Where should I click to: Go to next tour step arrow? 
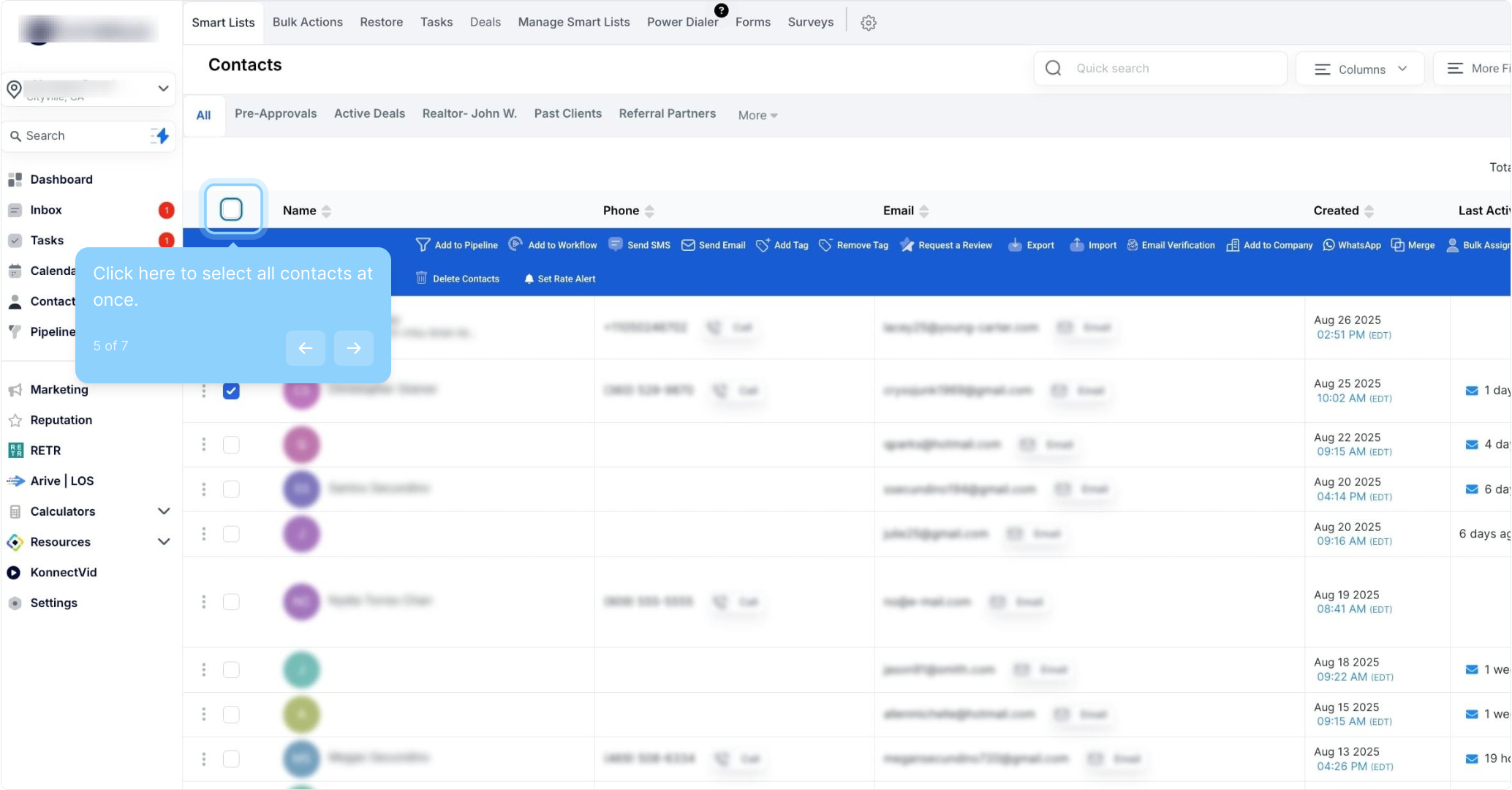354,348
